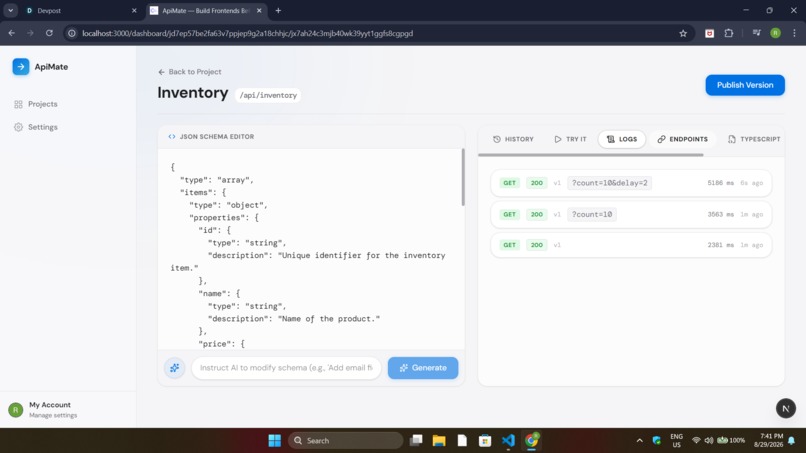Open Task View on the taskbar
Screen dimensions: 806x453
pyautogui.click(x=416, y=441)
